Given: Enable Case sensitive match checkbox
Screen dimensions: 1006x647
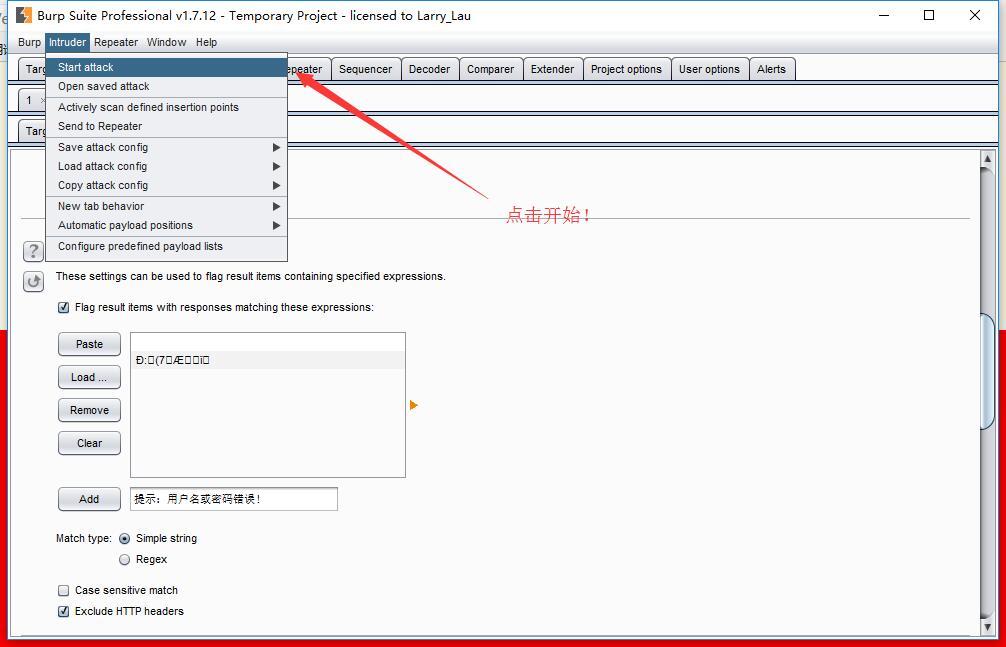Looking at the screenshot, I should [64, 591].
